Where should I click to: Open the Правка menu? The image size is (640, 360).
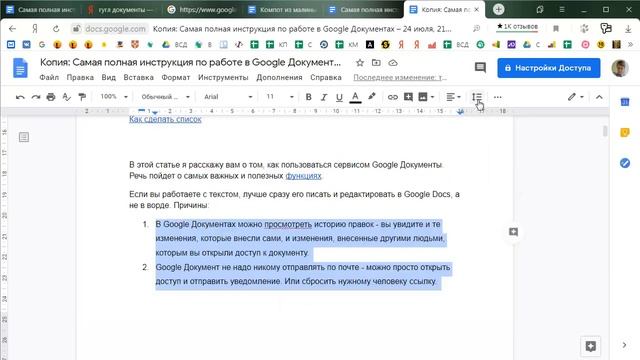80,77
